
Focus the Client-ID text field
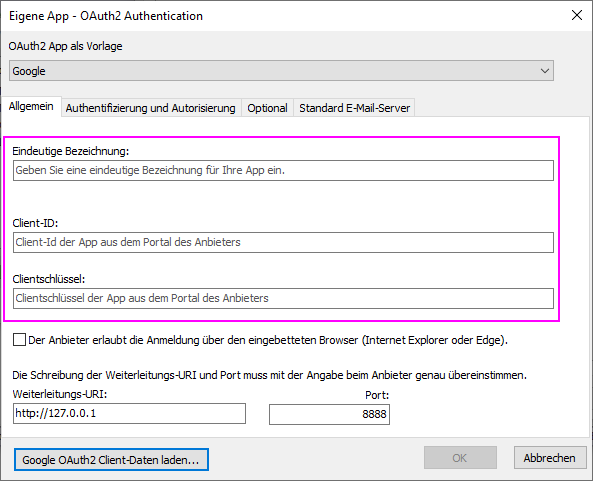point(283,242)
